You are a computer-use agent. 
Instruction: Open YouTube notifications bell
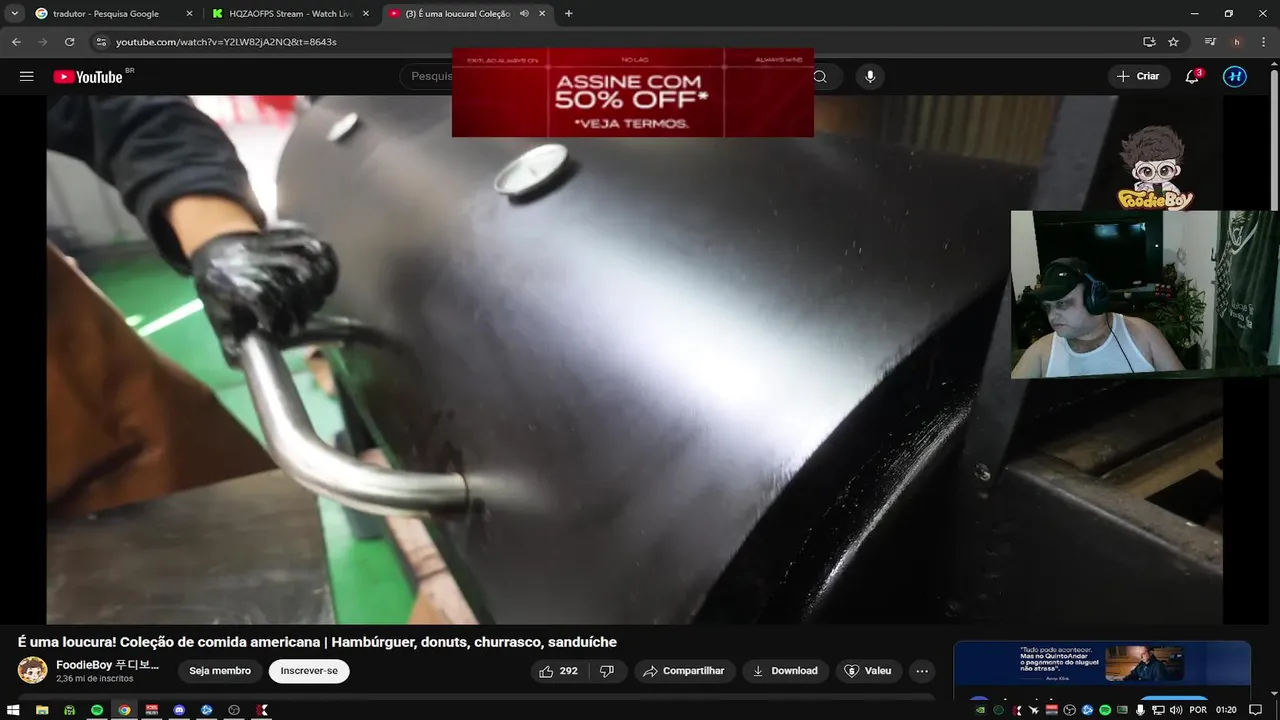click(1192, 77)
